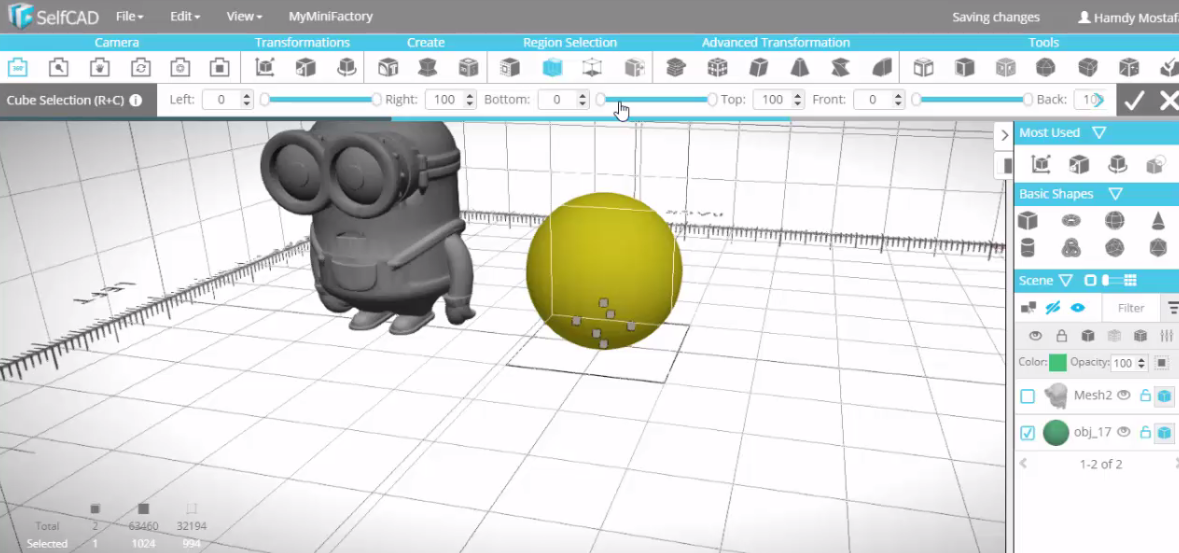1179x553 pixels.
Task: Toggle the crossed-out hide icon in Scene
Action: 1053,308
